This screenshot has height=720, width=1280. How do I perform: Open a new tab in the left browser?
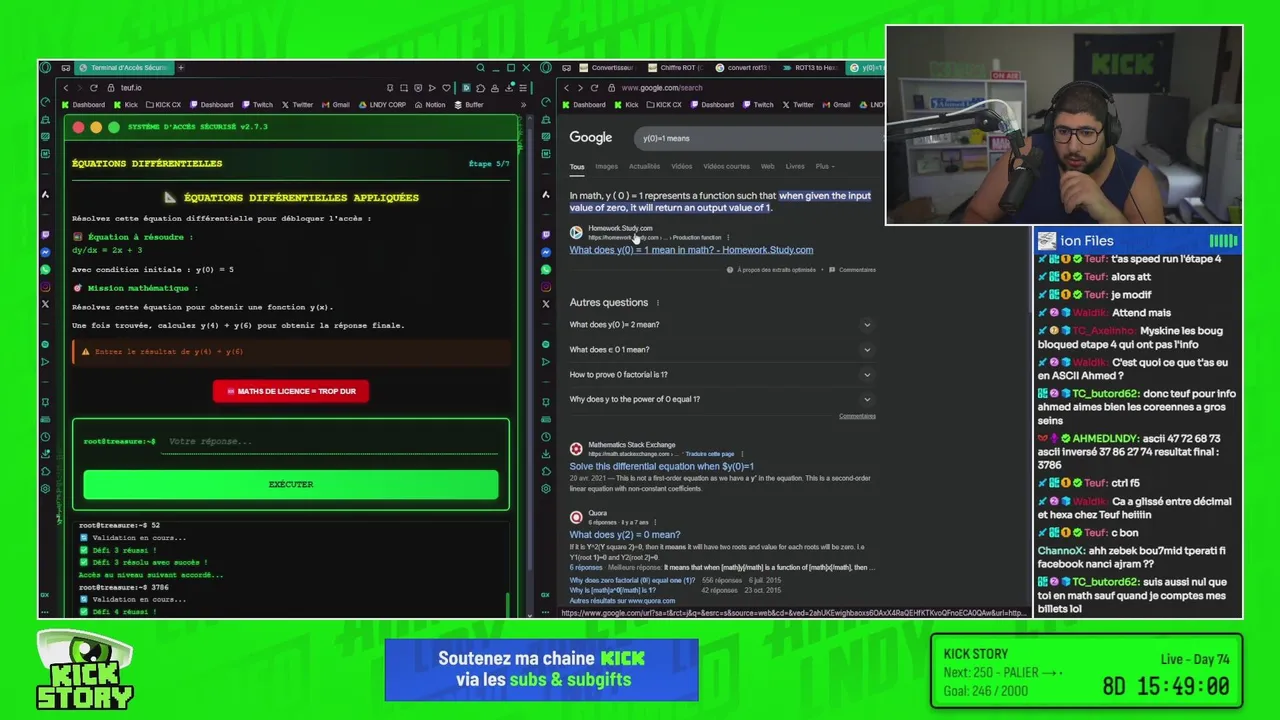181,68
